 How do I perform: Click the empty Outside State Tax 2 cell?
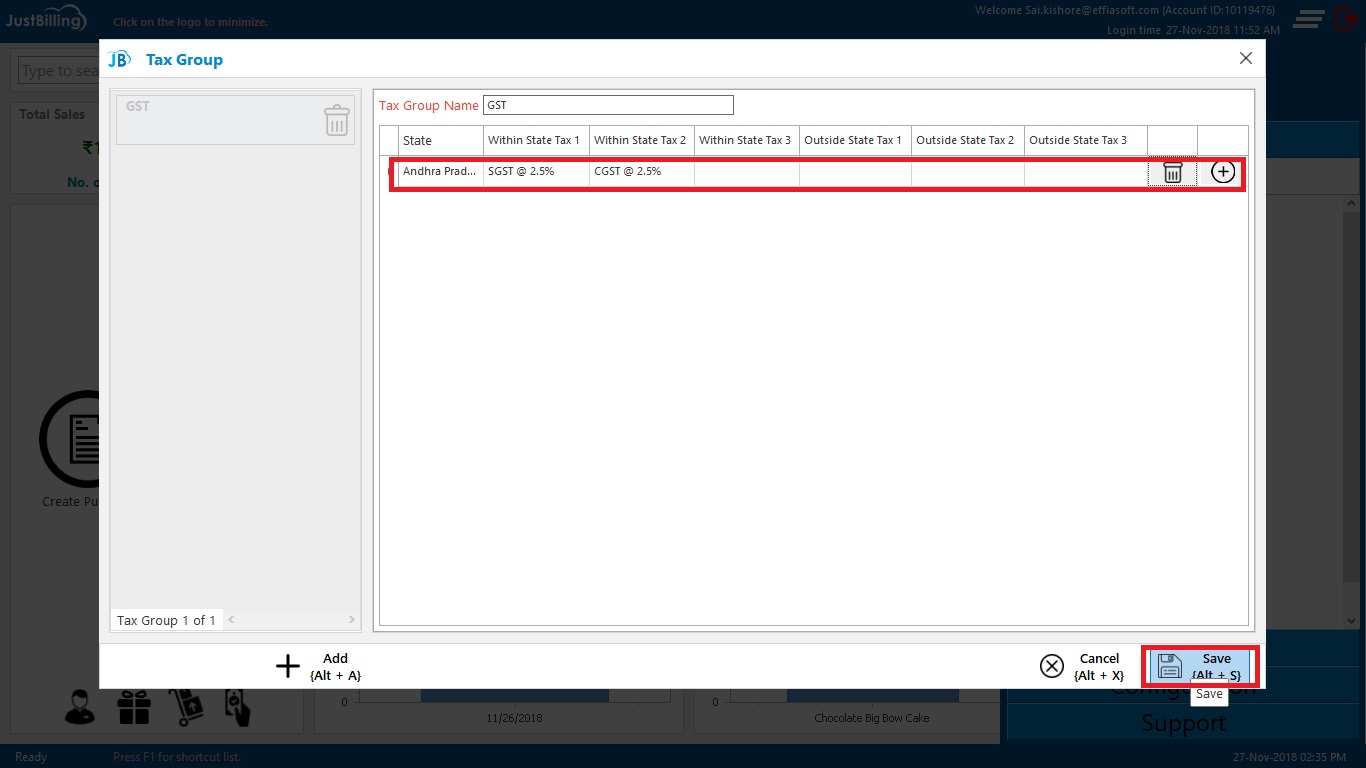(968, 172)
